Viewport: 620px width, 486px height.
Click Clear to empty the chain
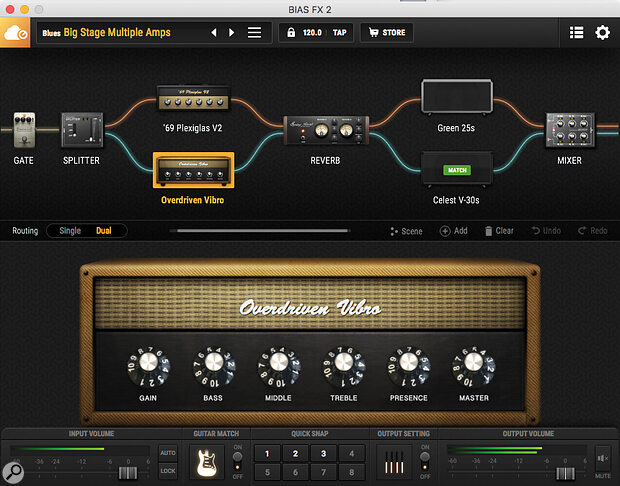click(499, 231)
